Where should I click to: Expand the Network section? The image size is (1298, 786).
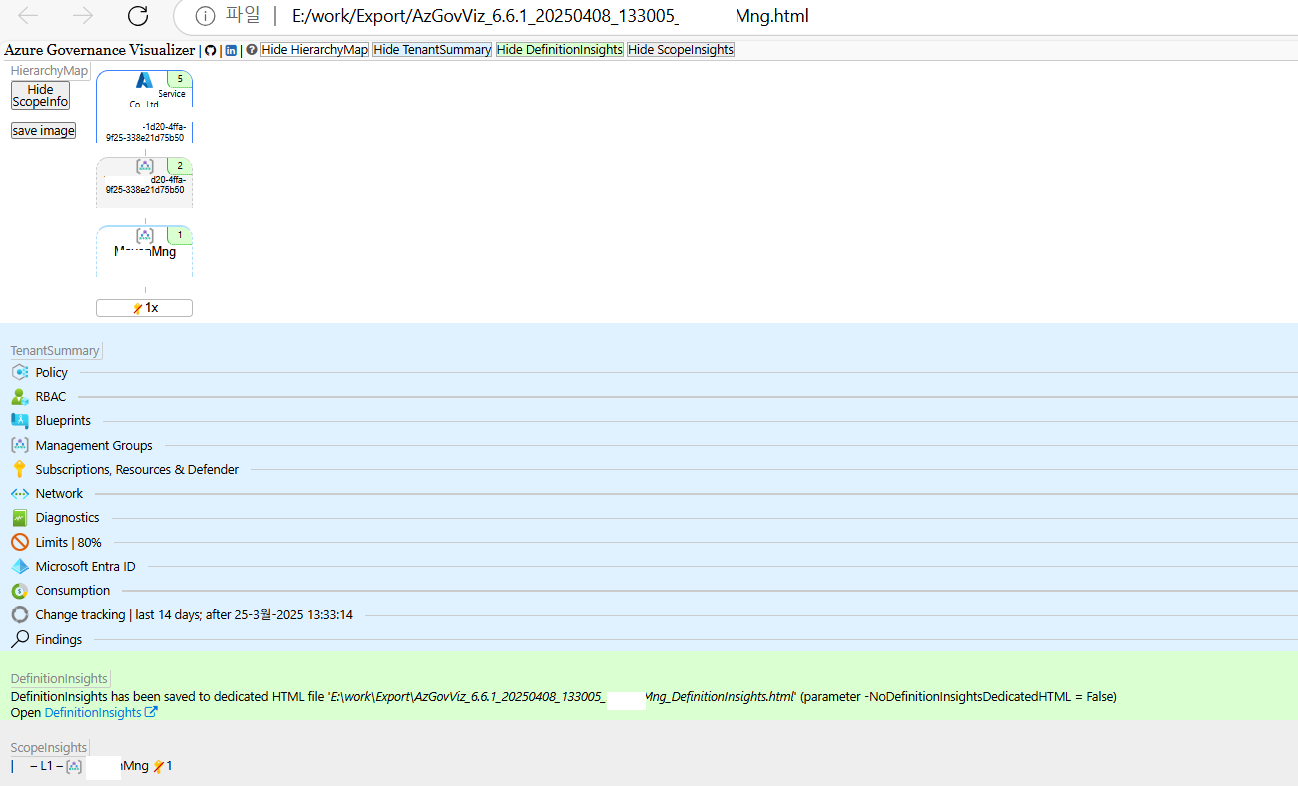[x=59, y=494]
